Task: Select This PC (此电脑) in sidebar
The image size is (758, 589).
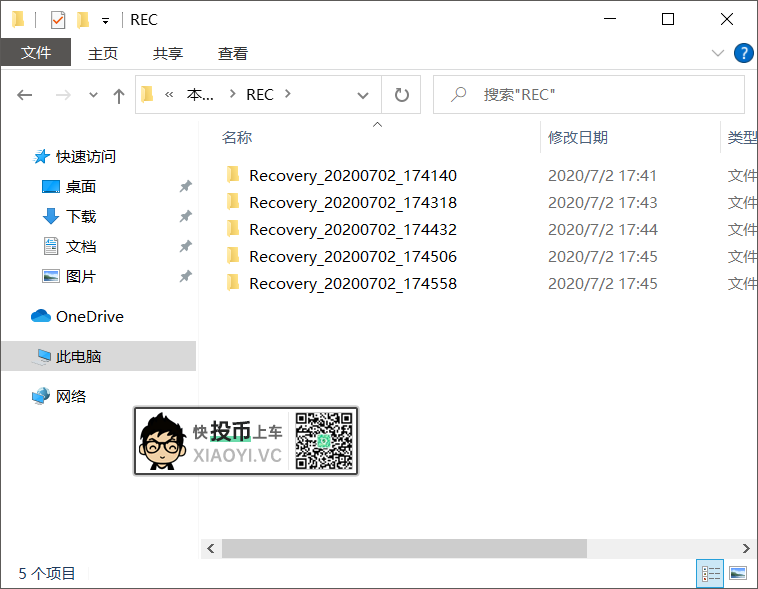Action: click(x=99, y=356)
